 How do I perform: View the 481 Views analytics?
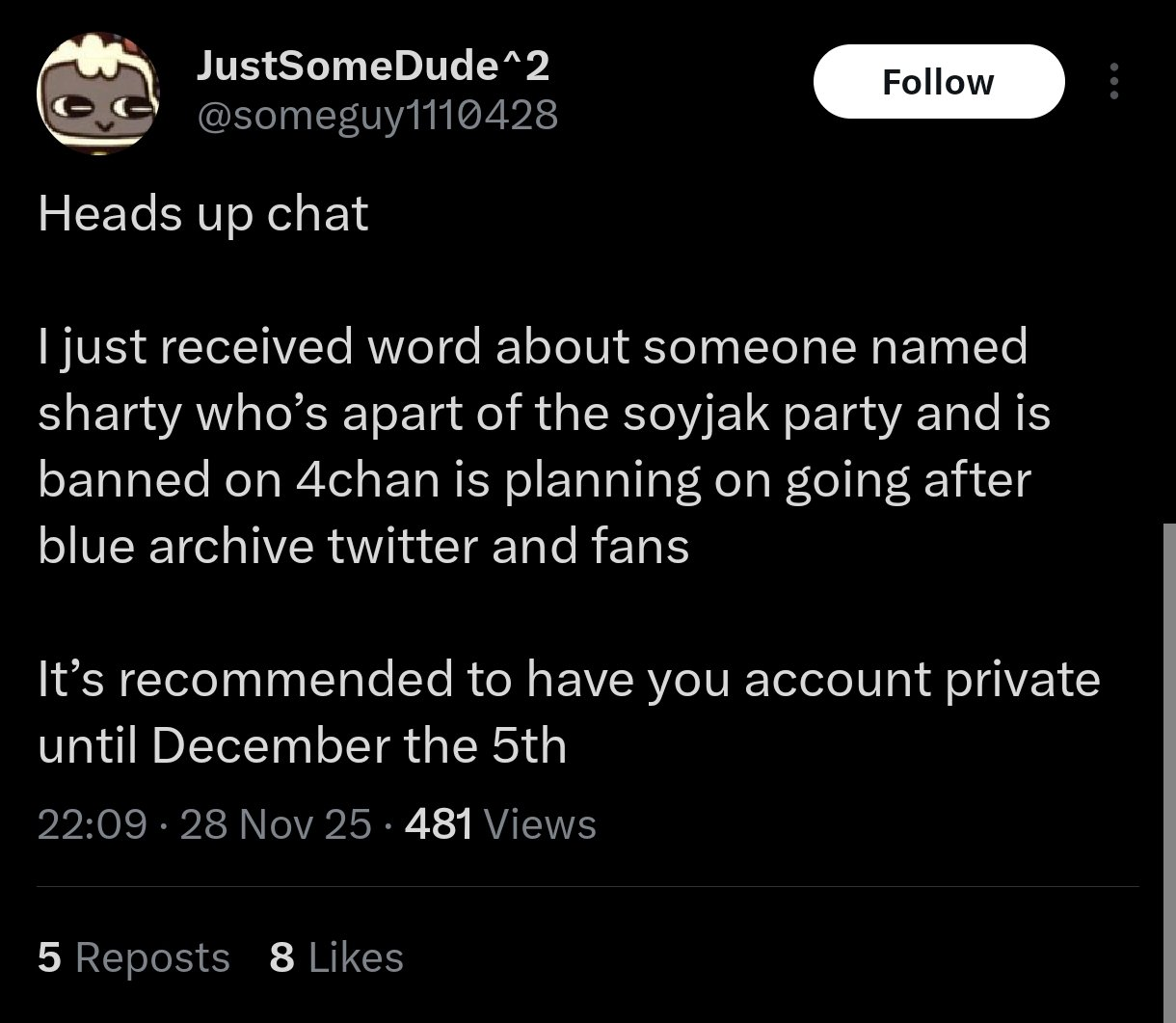coord(501,824)
